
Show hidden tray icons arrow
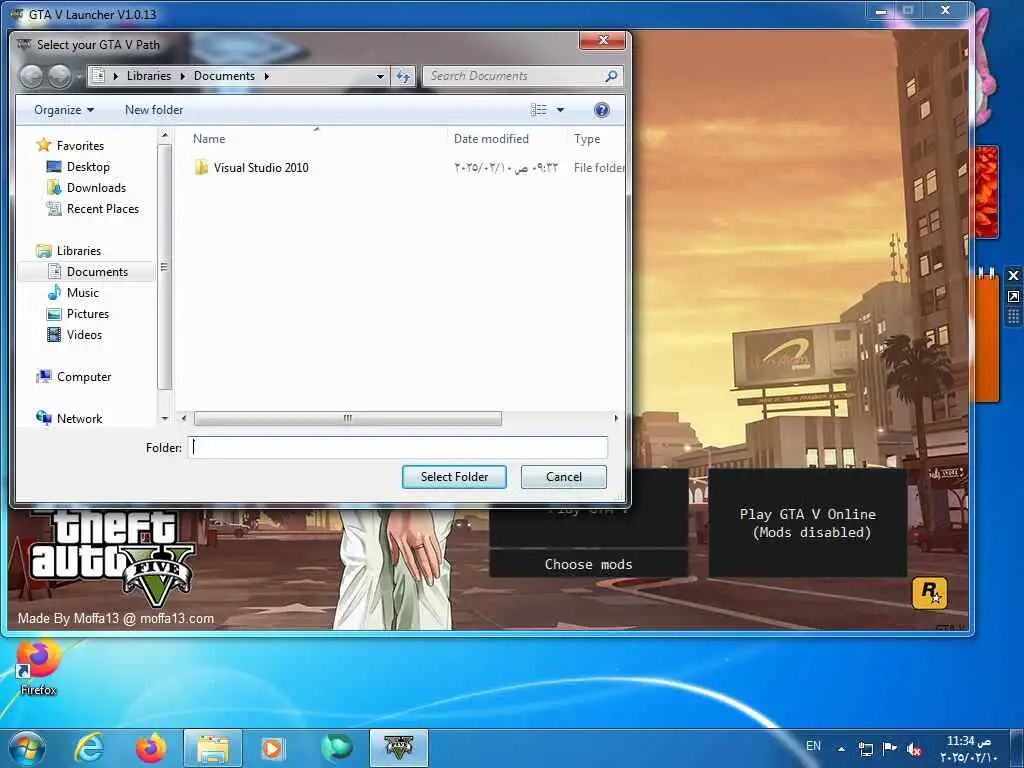[842, 749]
